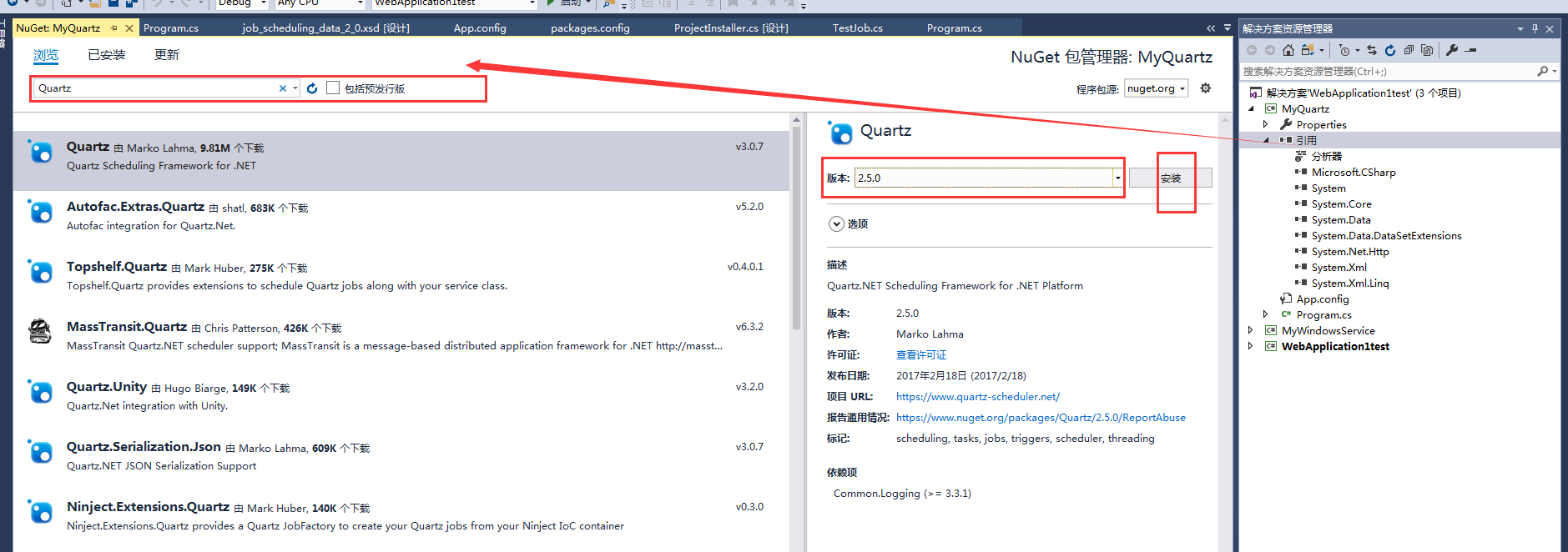Click the forward navigation arrow in Solution Explorer
Image resolution: width=1568 pixels, height=552 pixels.
point(1270,50)
